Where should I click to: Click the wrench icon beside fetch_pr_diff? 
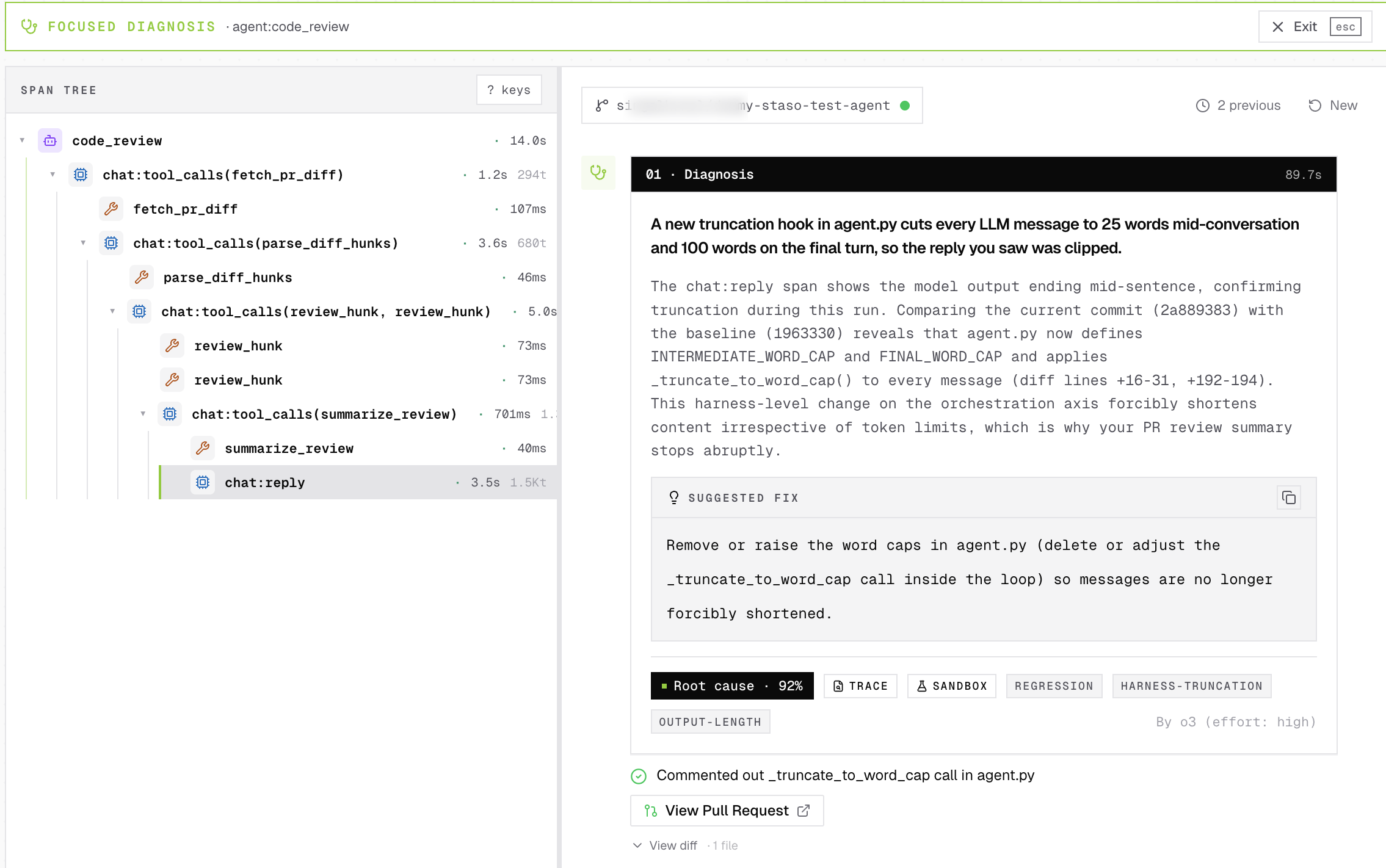(111, 209)
